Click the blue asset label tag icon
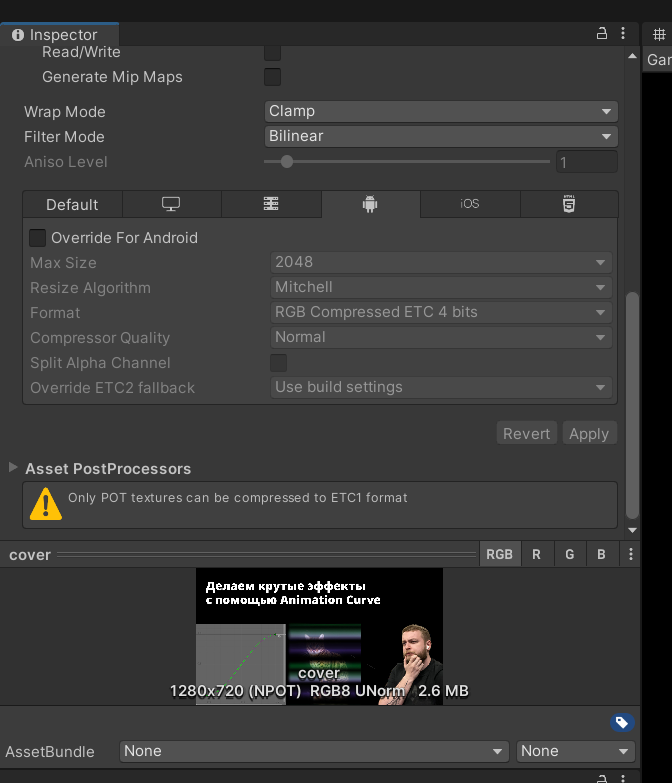 [x=621, y=722]
